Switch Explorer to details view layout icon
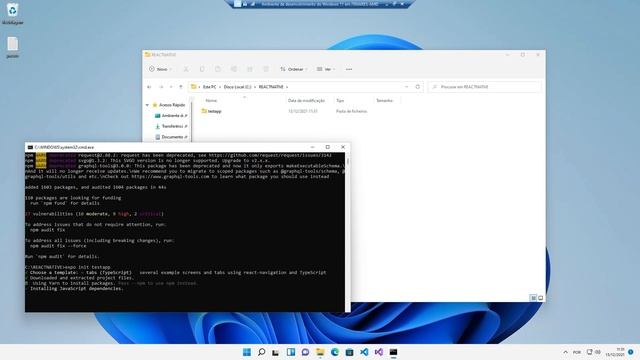 tap(533, 298)
